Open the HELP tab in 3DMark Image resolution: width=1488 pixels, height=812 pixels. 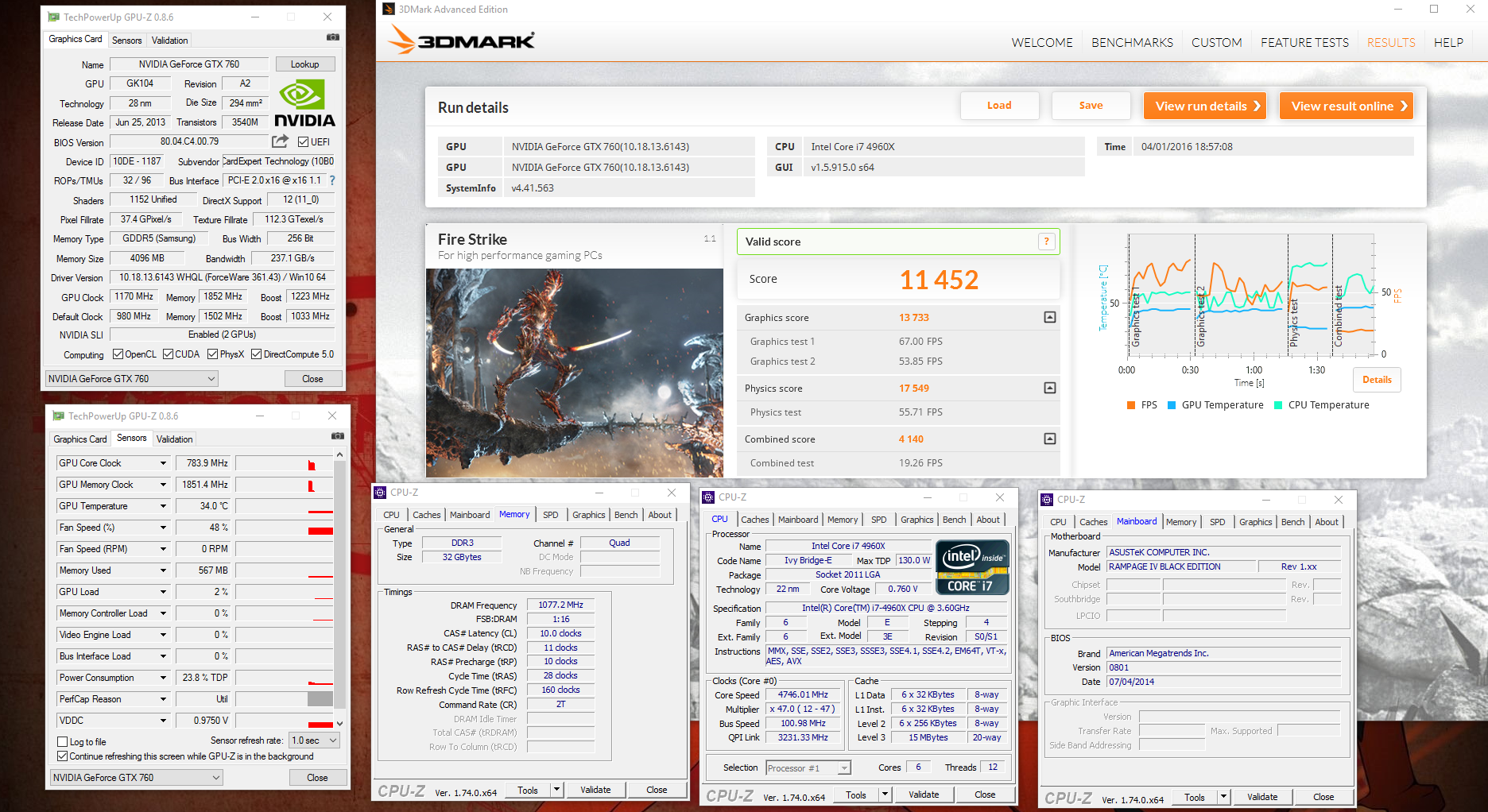click(1448, 43)
